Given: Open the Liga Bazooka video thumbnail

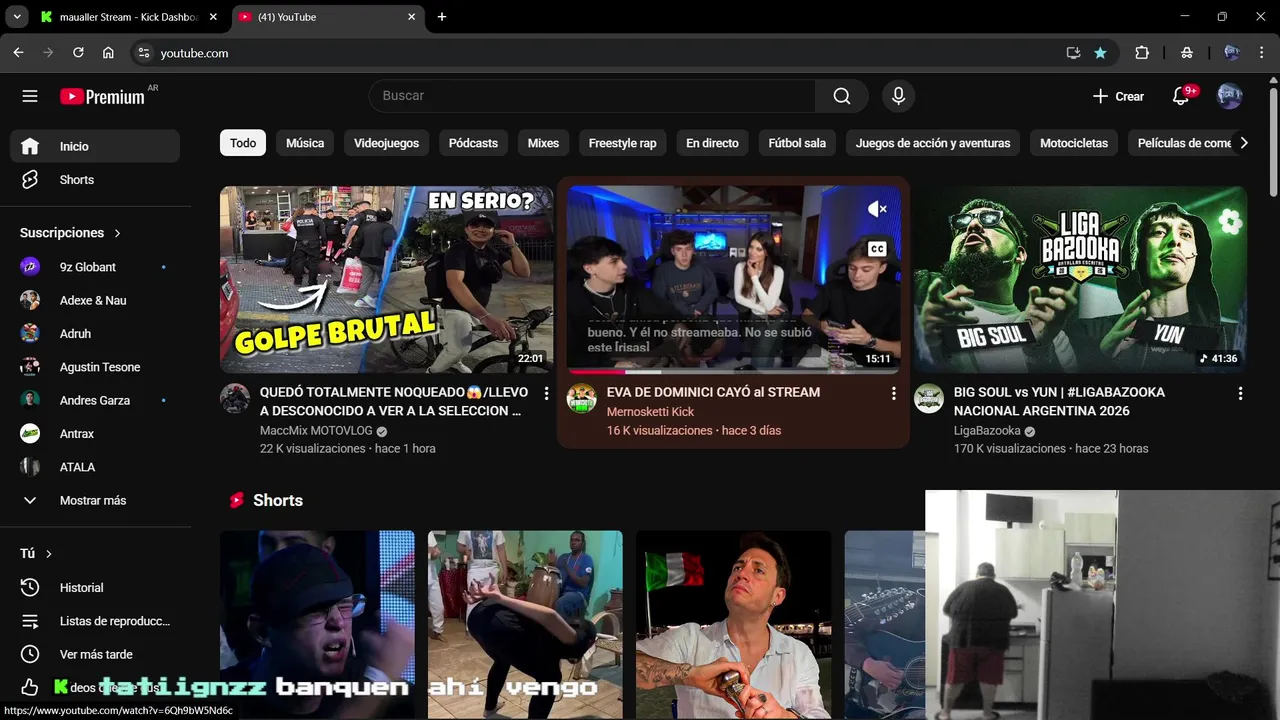Looking at the screenshot, I should [1080, 279].
